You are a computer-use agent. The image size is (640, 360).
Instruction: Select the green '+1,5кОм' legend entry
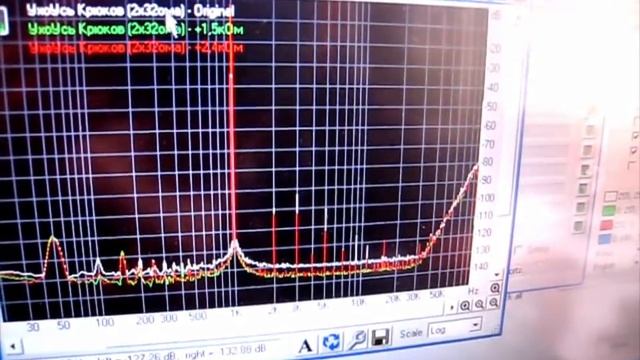pyautogui.click(x=136, y=29)
